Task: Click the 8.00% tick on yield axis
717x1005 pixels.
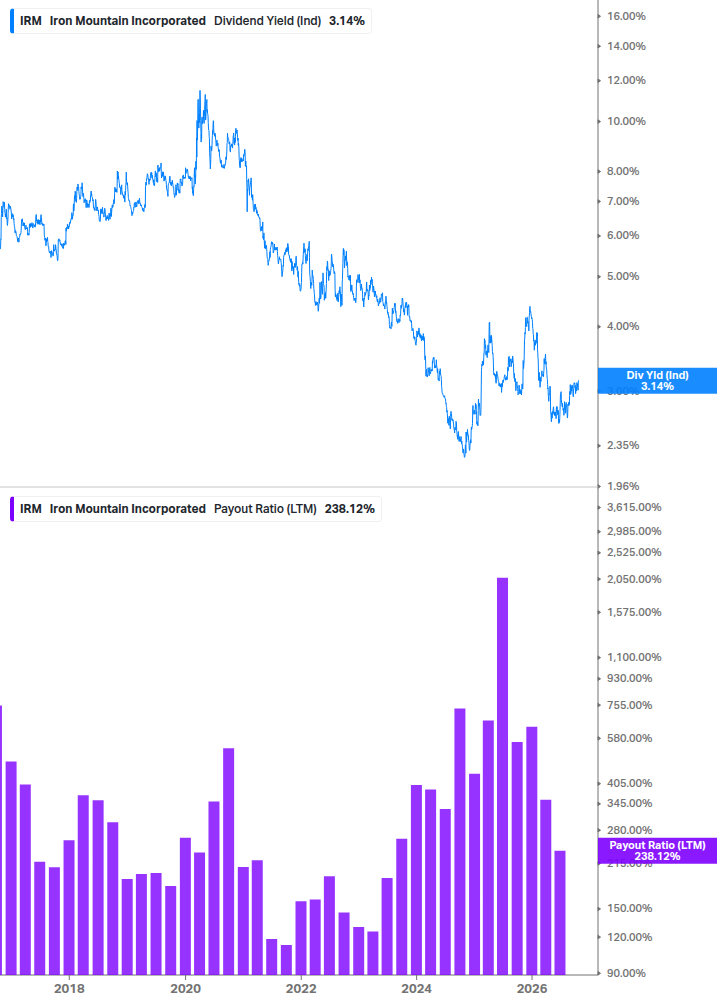Action: tap(623, 171)
